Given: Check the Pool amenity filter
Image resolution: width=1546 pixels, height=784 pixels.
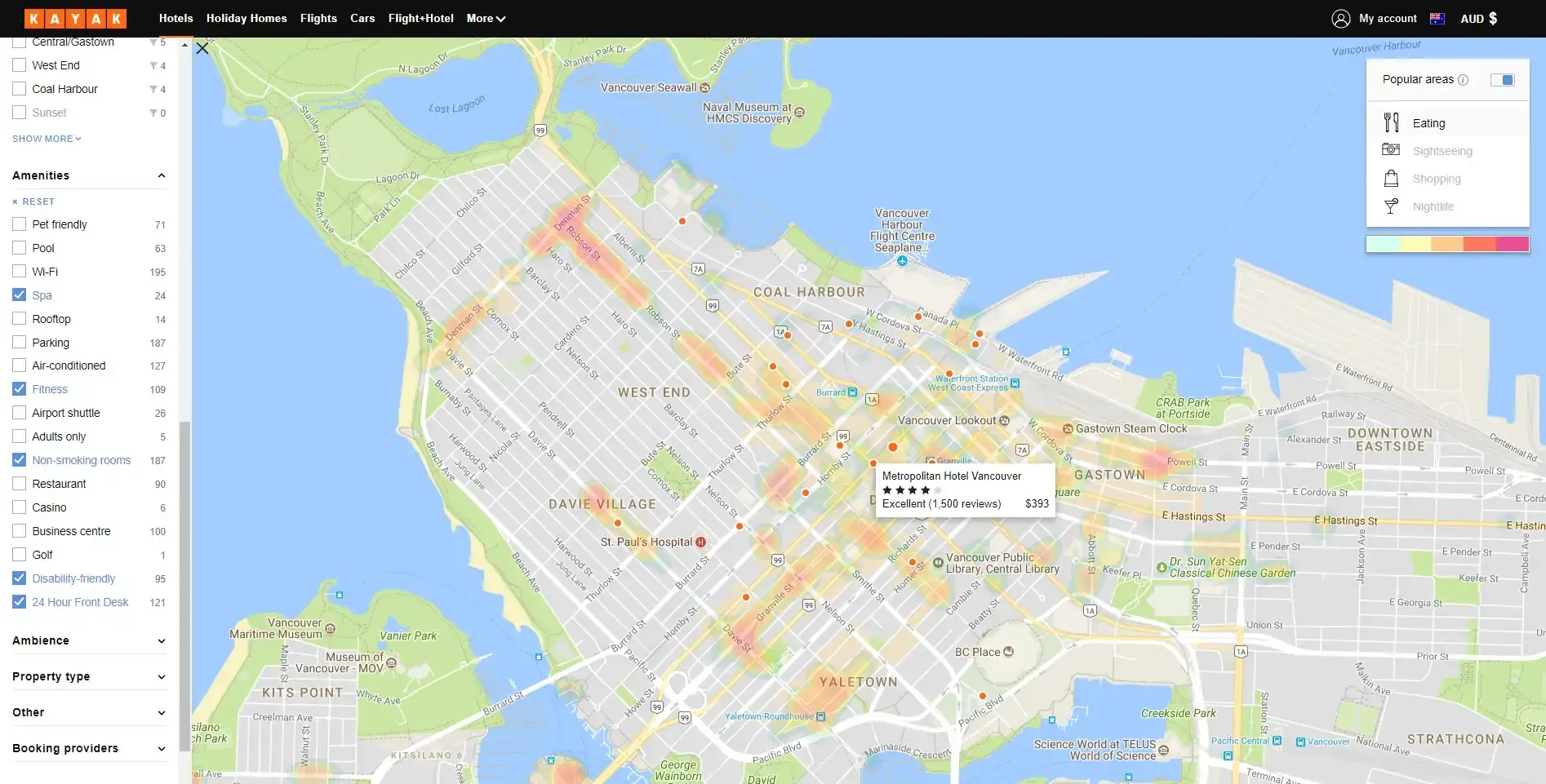Looking at the screenshot, I should pyautogui.click(x=20, y=248).
